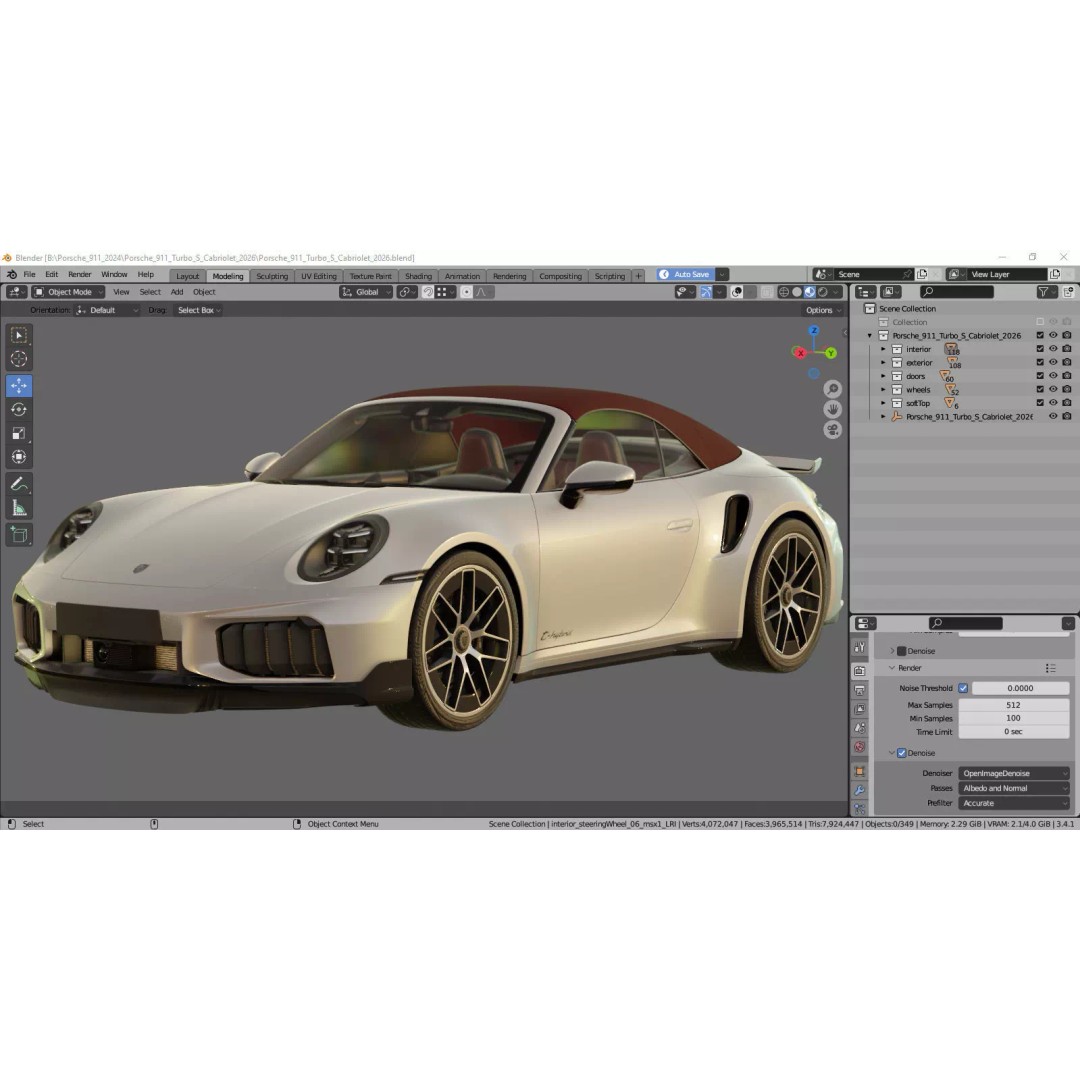Open the File menu
Screen dimensions: 1080x1080
[30, 274]
